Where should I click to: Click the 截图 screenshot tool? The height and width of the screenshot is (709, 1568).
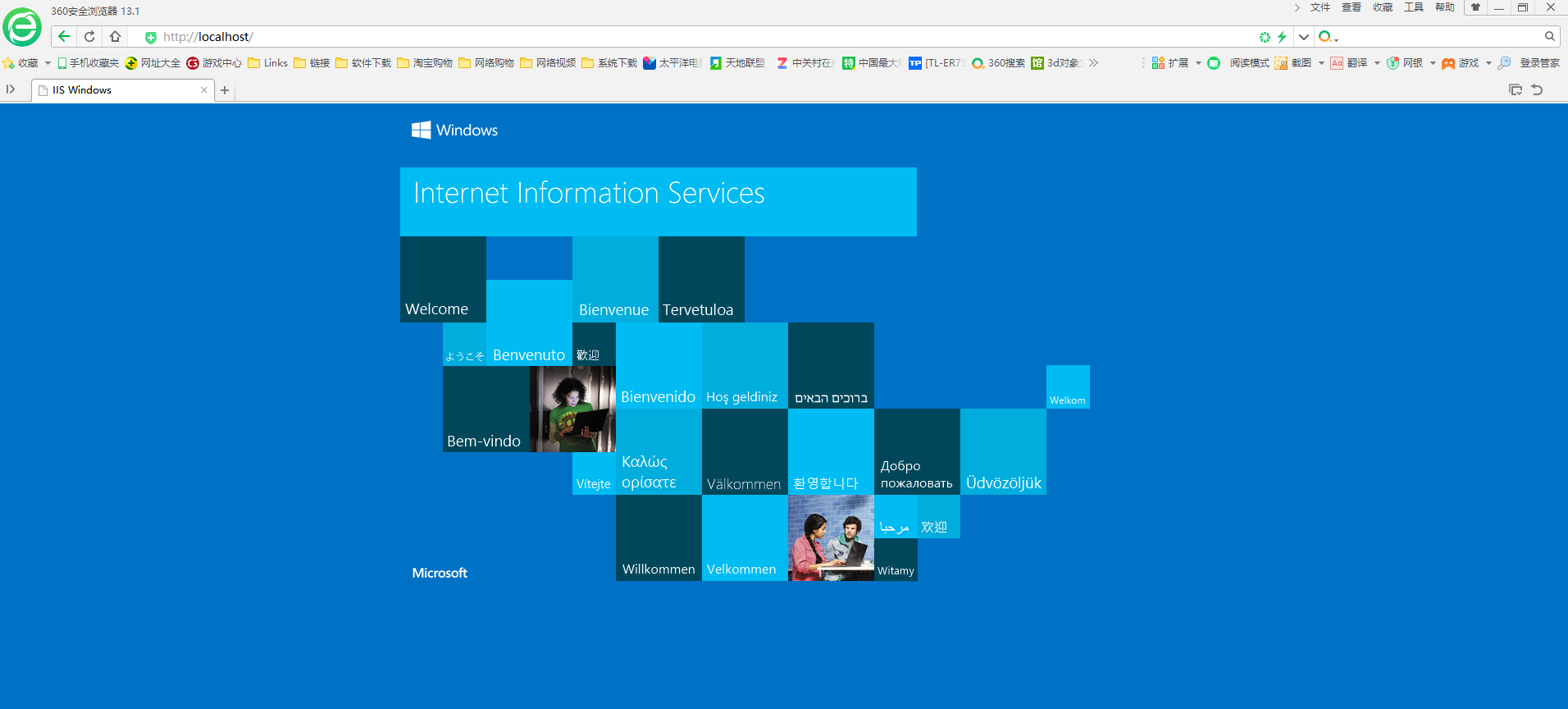click(x=1293, y=63)
